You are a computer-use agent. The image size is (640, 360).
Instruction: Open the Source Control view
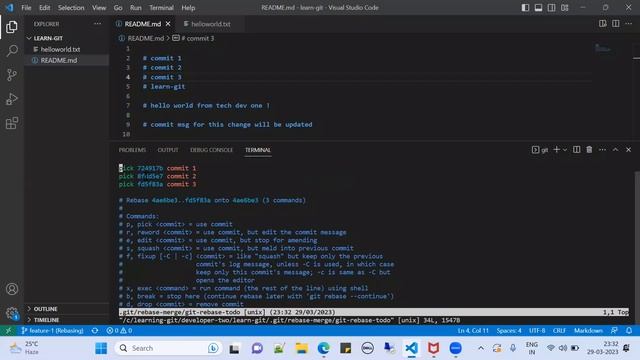12,75
